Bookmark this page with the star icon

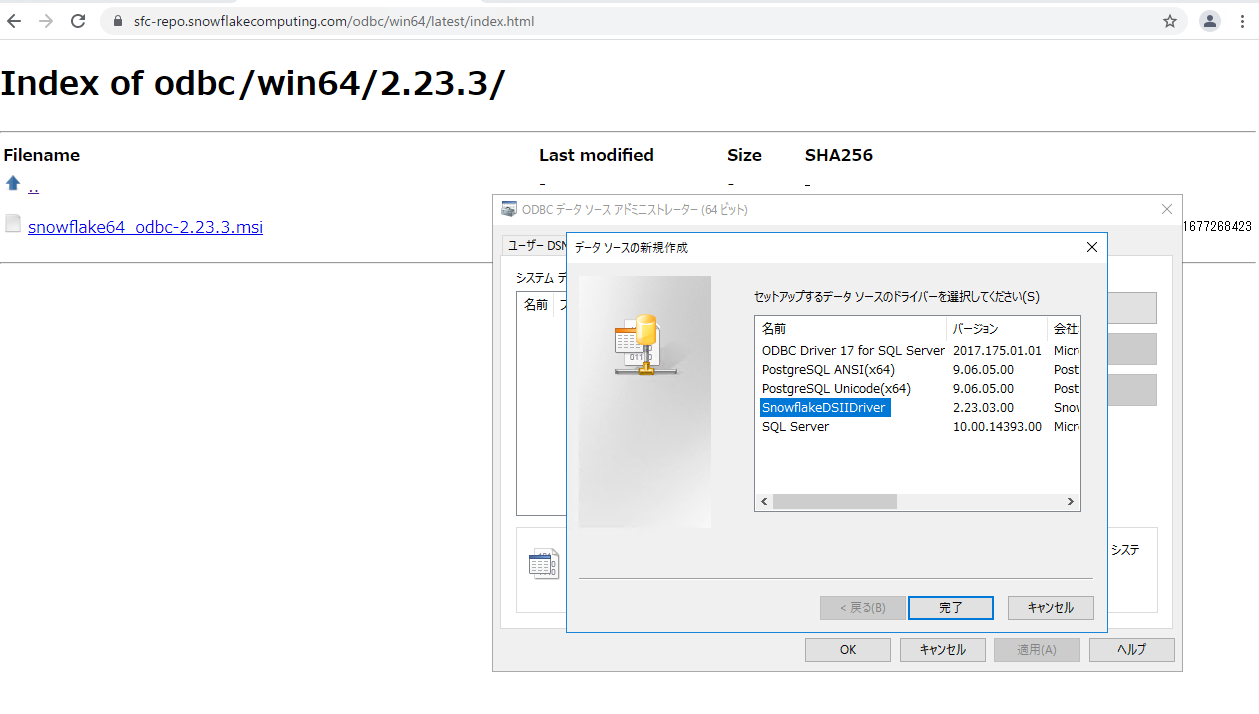click(1170, 21)
